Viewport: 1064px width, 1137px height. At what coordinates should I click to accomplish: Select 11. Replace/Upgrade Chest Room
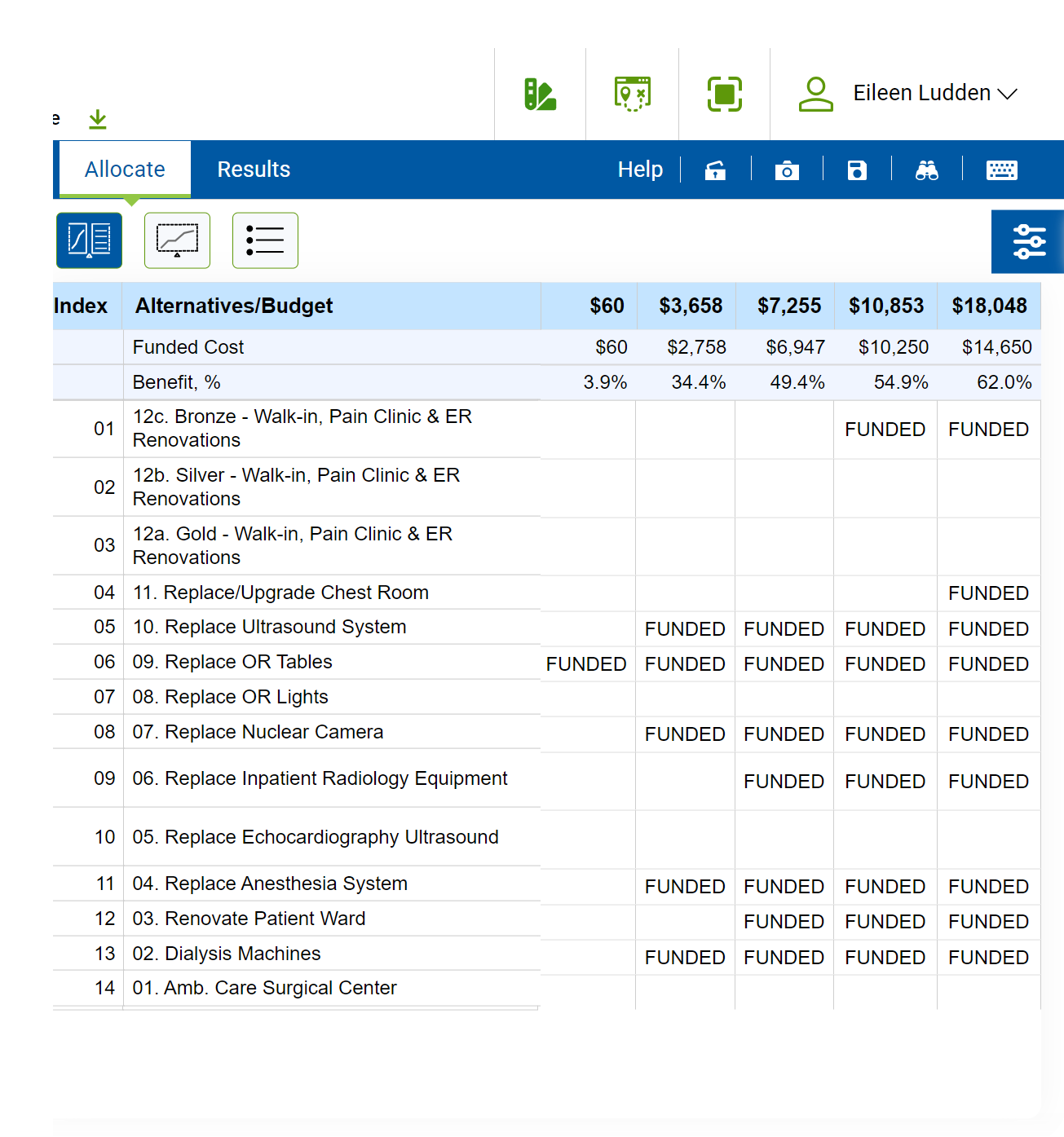click(x=280, y=593)
